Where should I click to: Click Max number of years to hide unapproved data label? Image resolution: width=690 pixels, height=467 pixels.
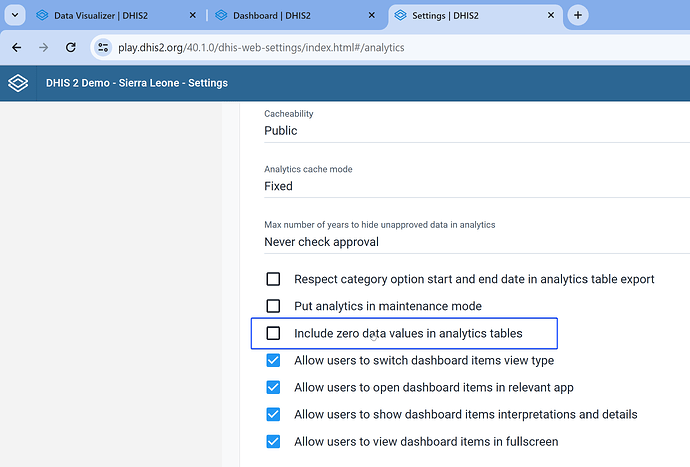[x=380, y=224]
